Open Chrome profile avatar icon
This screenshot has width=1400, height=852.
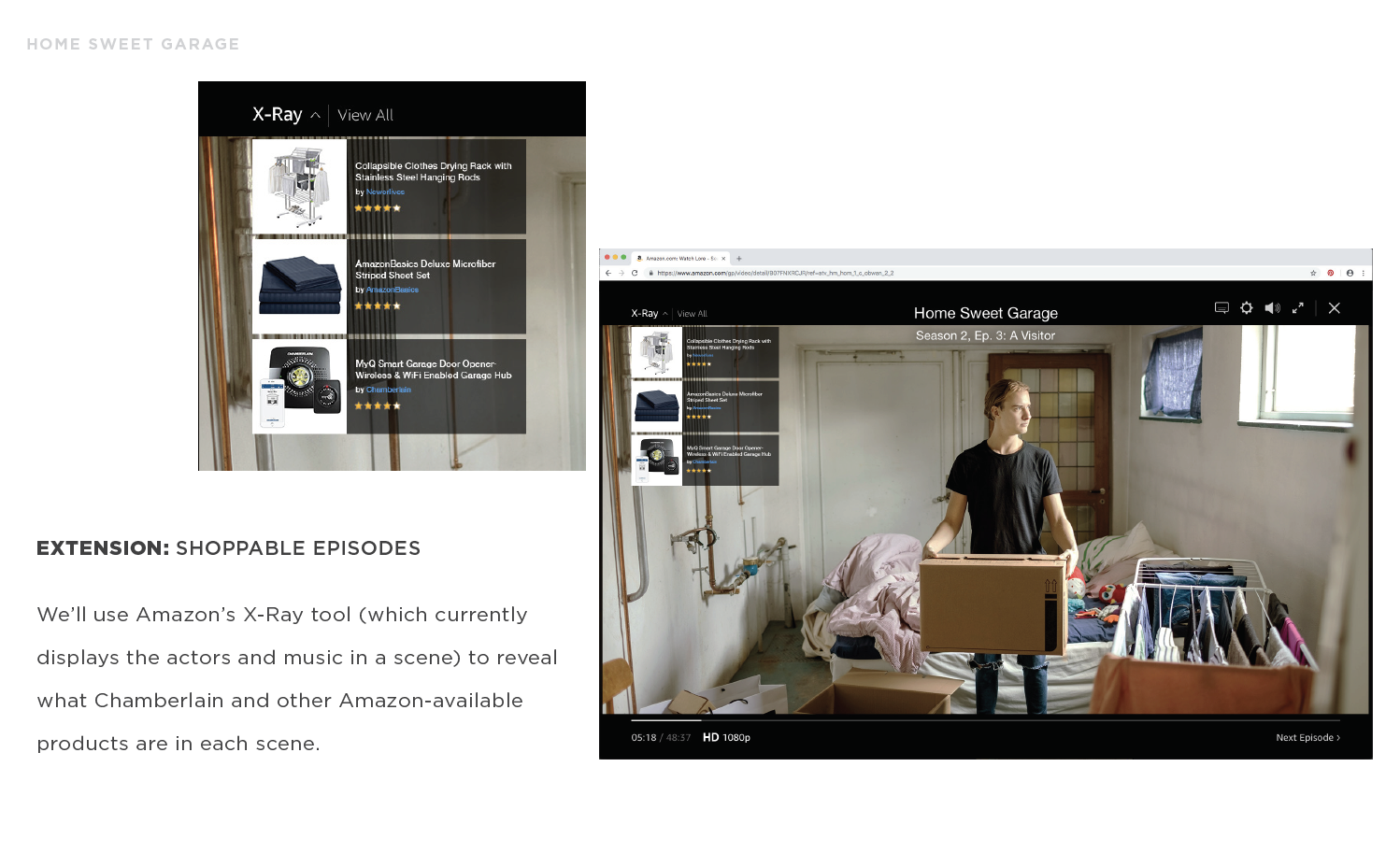coord(1350,273)
